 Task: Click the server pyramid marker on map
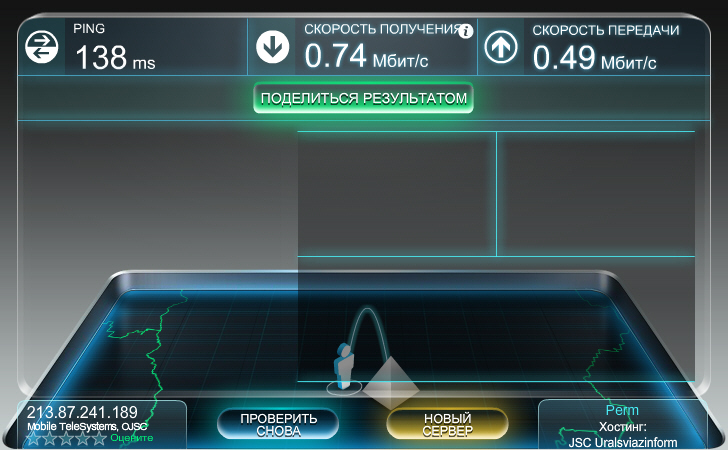[x=389, y=378]
